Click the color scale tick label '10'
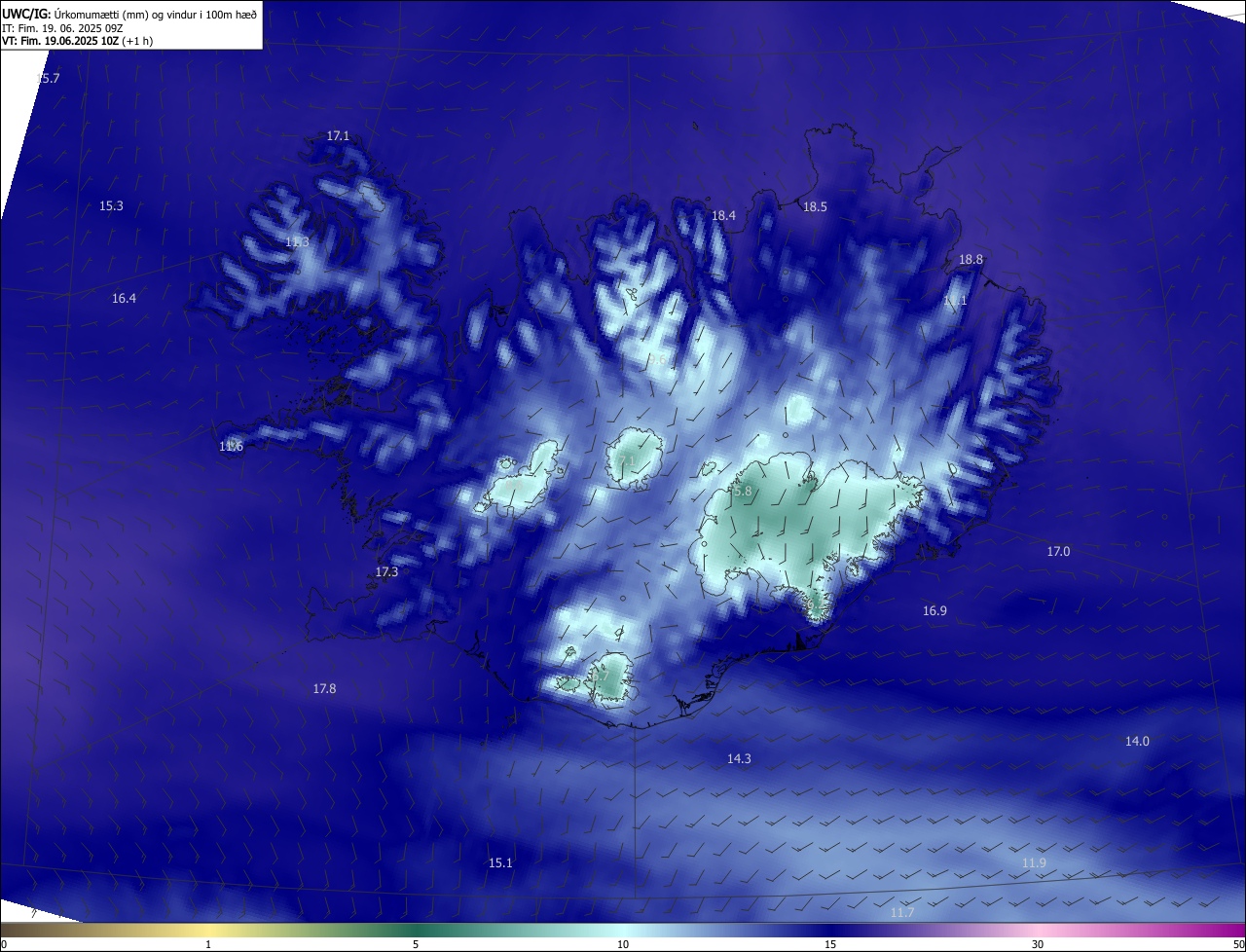 click(x=623, y=944)
